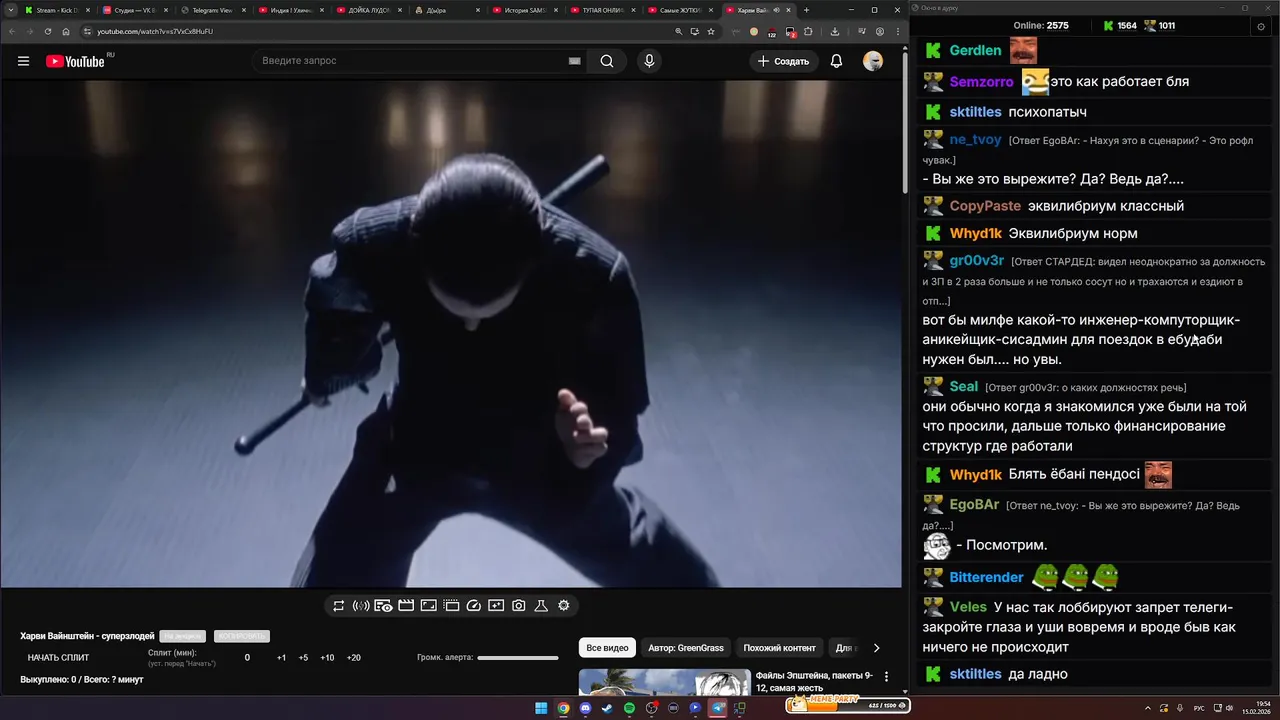1280x720 pixels.
Task: Open YouTube notifications bell
Action: tap(836, 61)
